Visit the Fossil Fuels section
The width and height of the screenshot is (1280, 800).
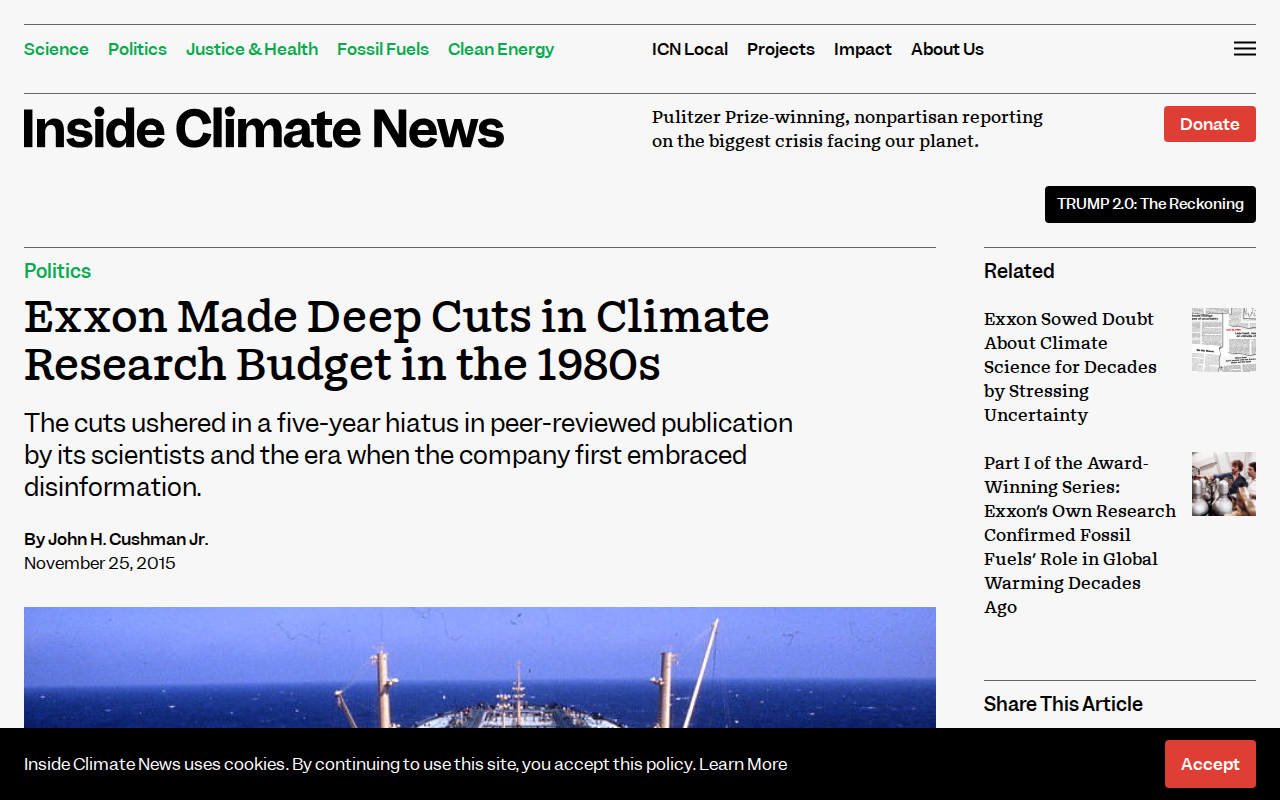(x=383, y=49)
